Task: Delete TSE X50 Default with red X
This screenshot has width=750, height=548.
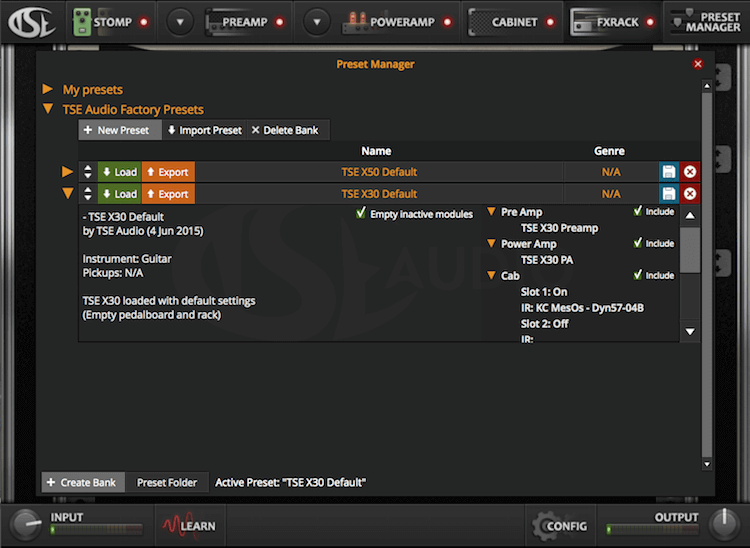Action: click(690, 172)
